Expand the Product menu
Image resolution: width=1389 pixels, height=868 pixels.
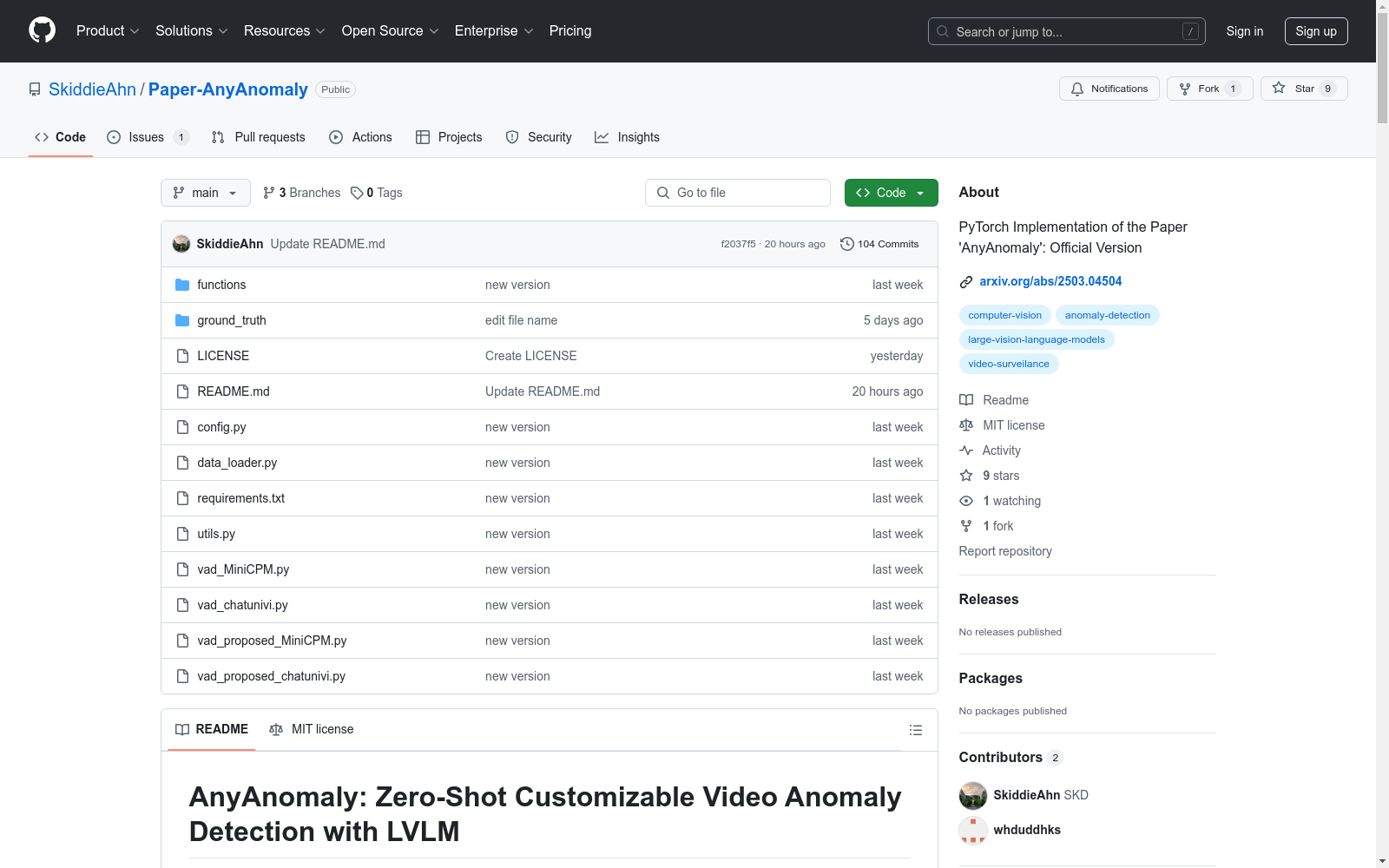(x=108, y=31)
